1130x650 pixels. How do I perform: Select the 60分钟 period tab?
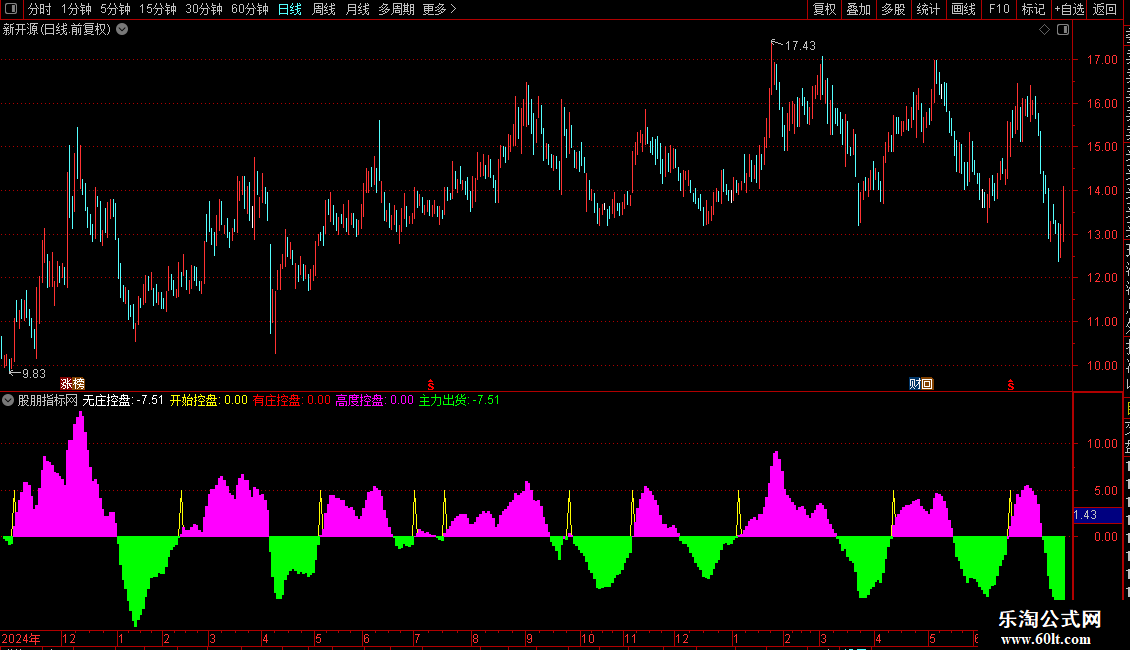click(250, 9)
